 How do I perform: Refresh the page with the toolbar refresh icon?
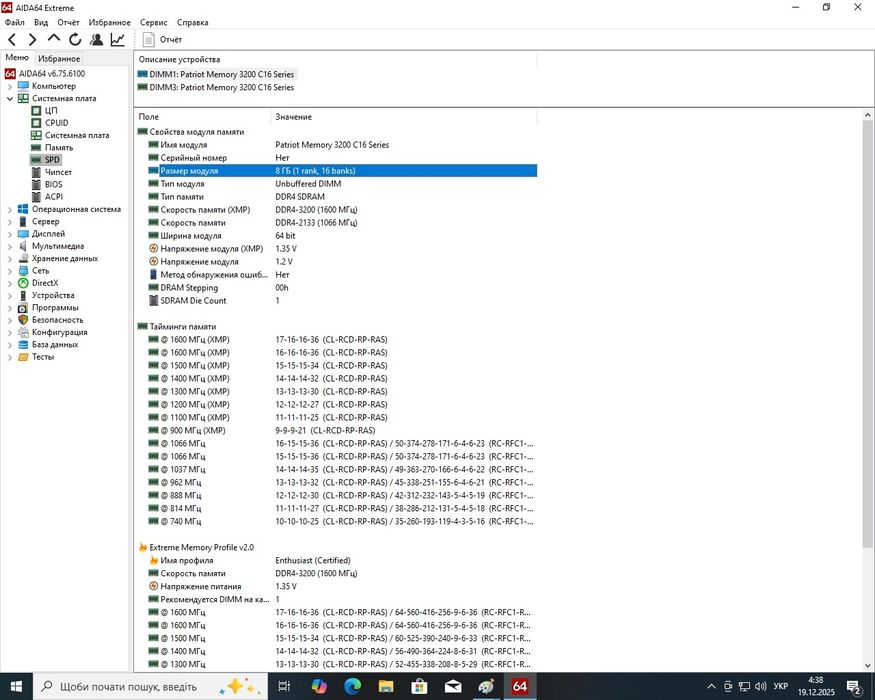[x=75, y=40]
